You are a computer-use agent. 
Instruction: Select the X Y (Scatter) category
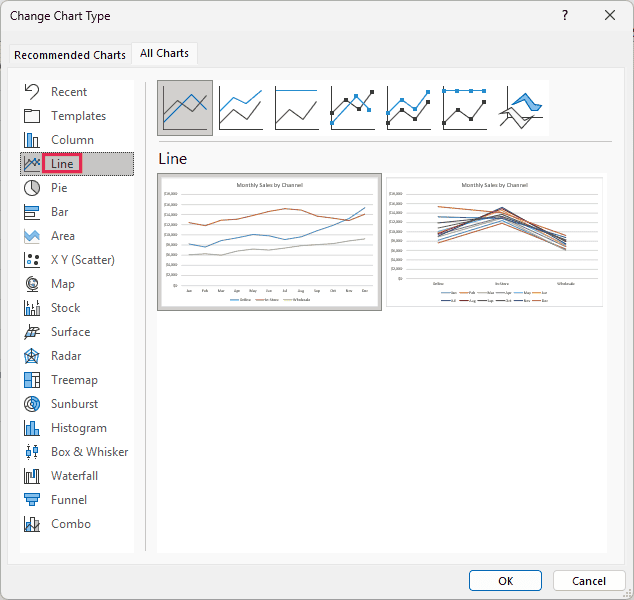pyautogui.click(x=77, y=260)
